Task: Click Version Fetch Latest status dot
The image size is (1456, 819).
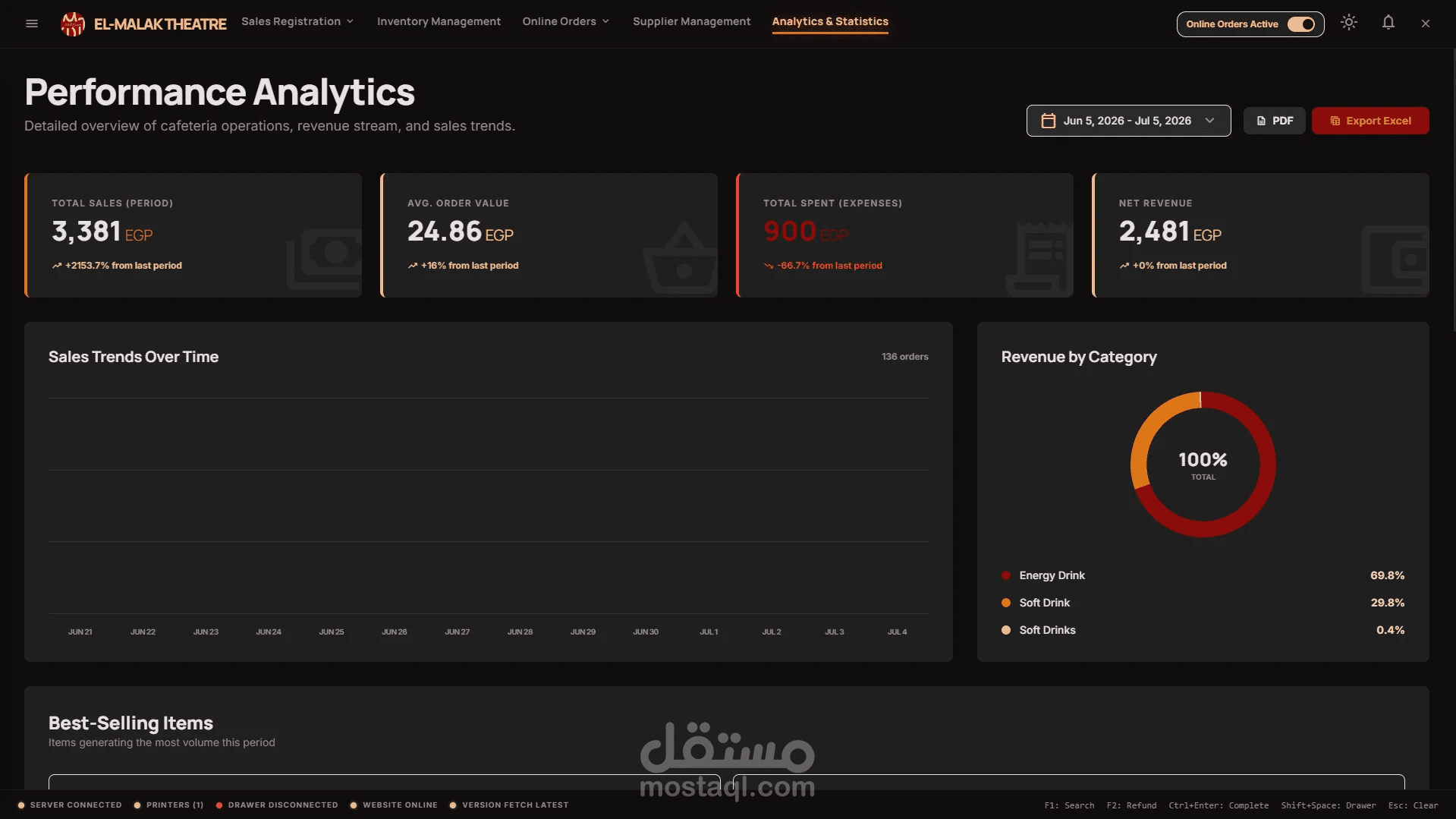Action: 453,805
